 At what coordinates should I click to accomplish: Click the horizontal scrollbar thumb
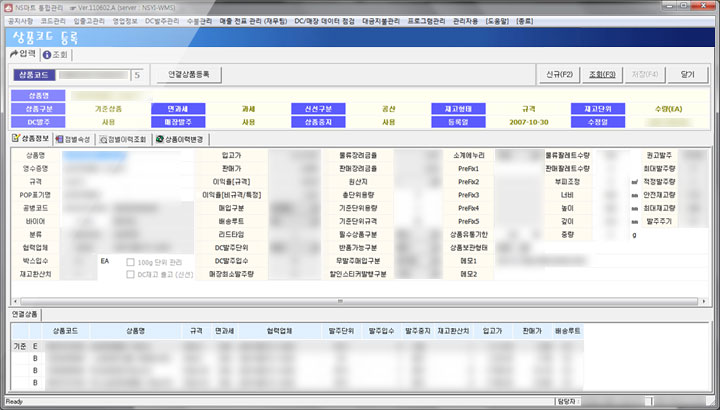[x=359, y=302]
